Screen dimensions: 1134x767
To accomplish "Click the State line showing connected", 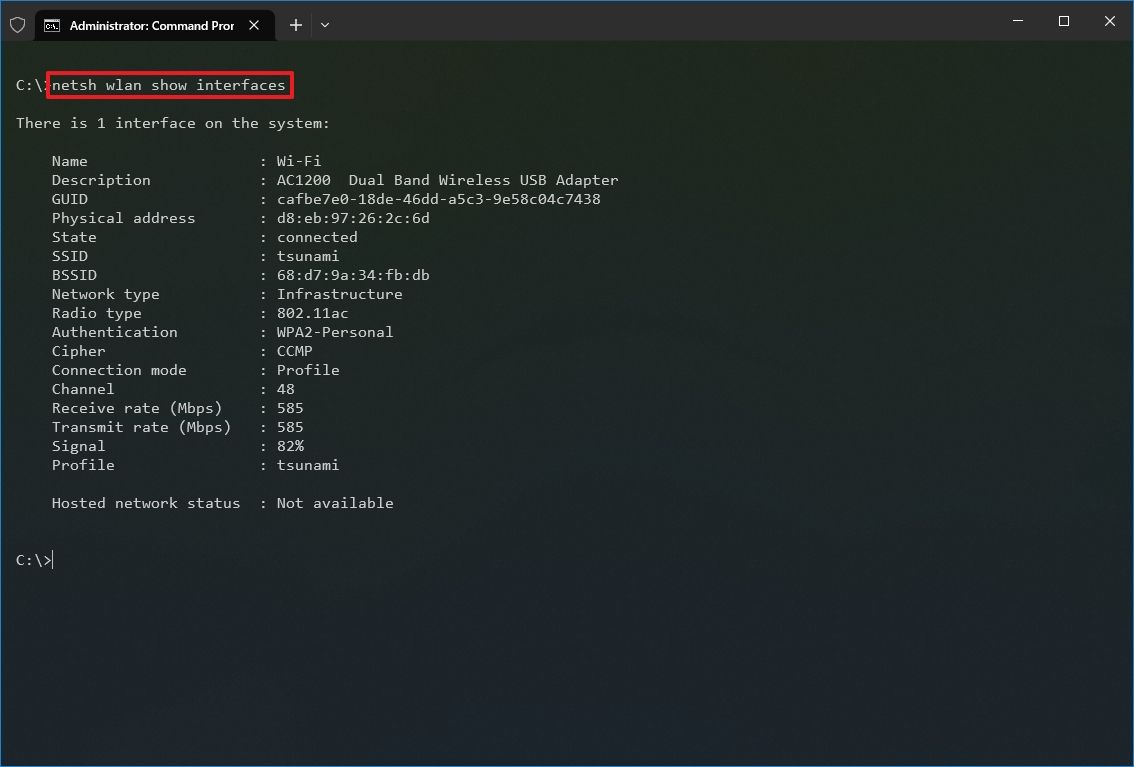I will pyautogui.click(x=316, y=237).
